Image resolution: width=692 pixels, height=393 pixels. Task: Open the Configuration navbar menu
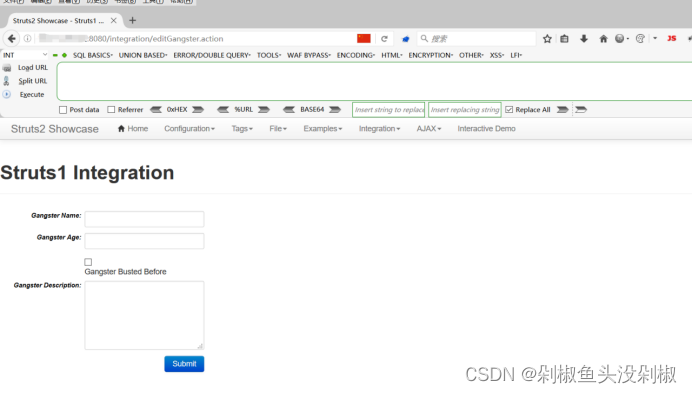click(189, 128)
